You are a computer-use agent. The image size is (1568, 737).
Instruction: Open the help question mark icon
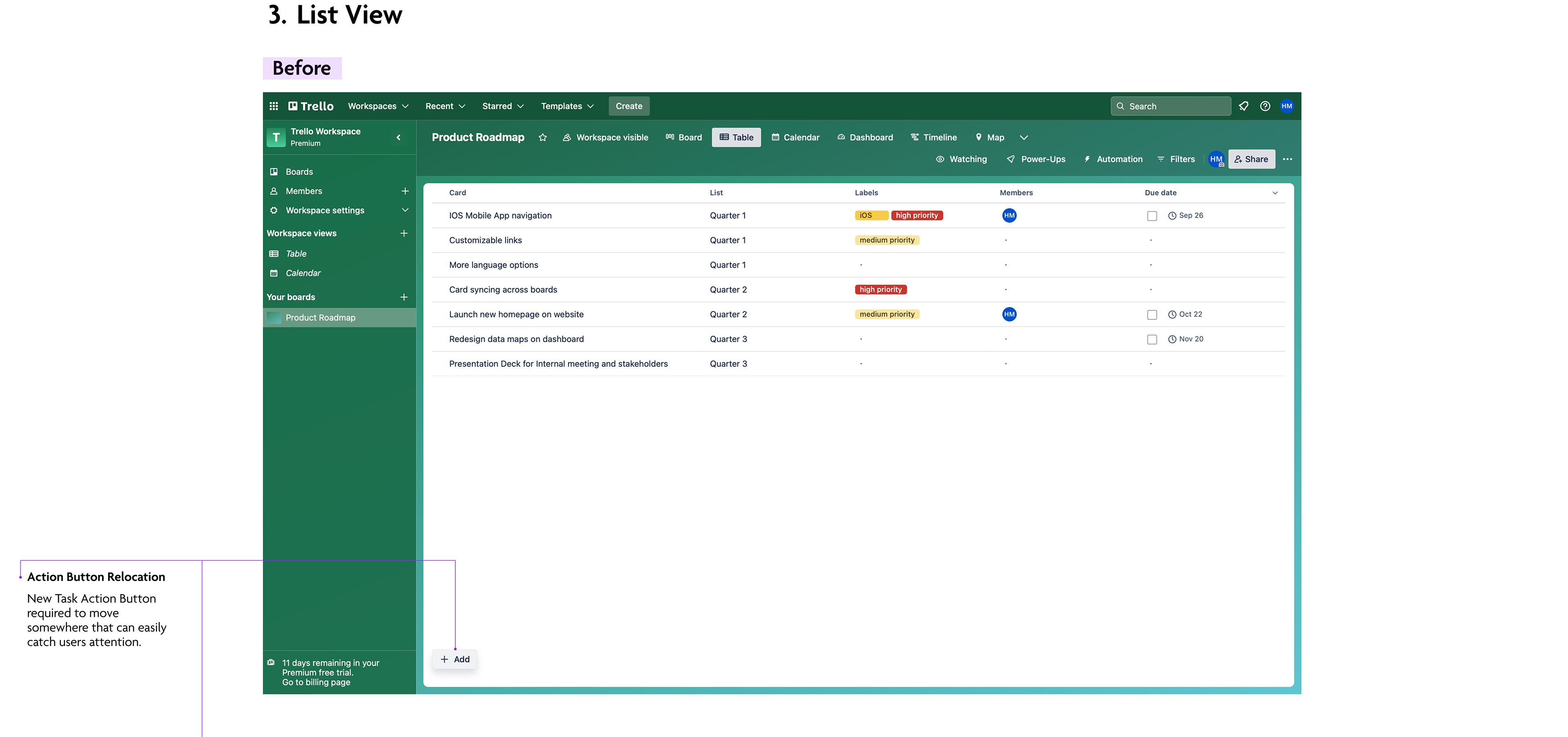[1265, 106]
